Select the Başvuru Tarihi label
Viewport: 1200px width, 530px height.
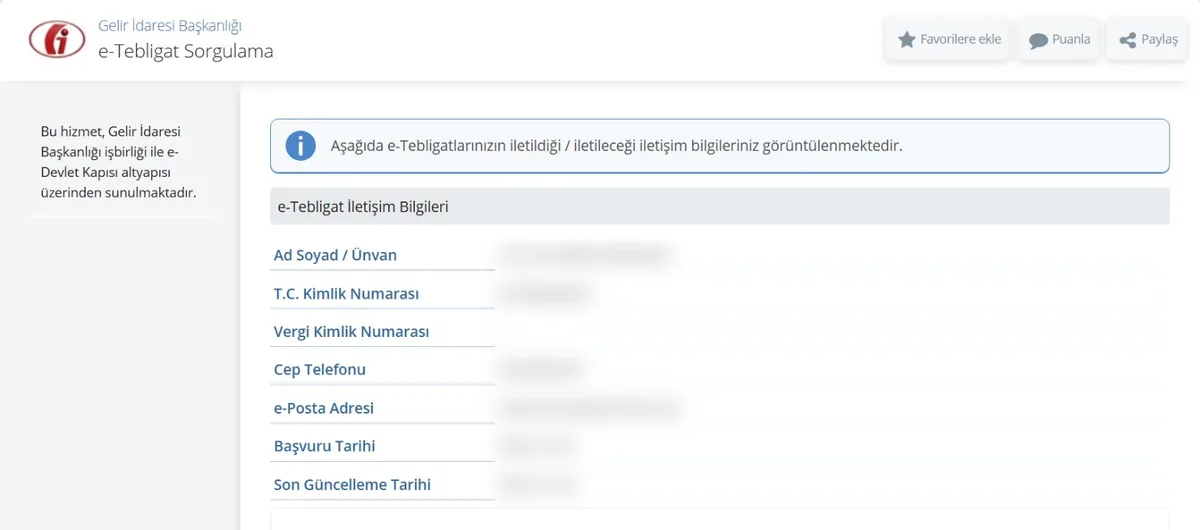click(325, 446)
